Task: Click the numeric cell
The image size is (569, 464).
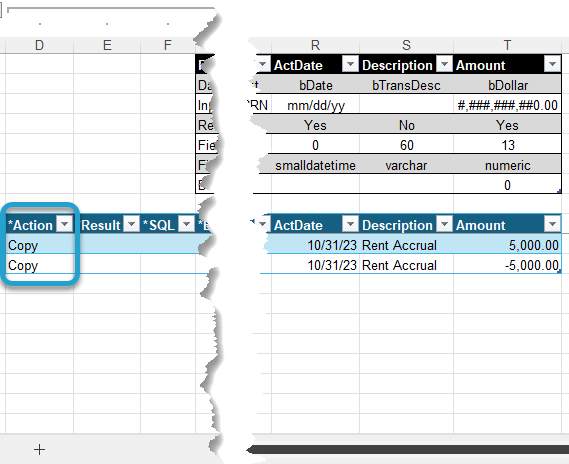Action: click(x=507, y=165)
